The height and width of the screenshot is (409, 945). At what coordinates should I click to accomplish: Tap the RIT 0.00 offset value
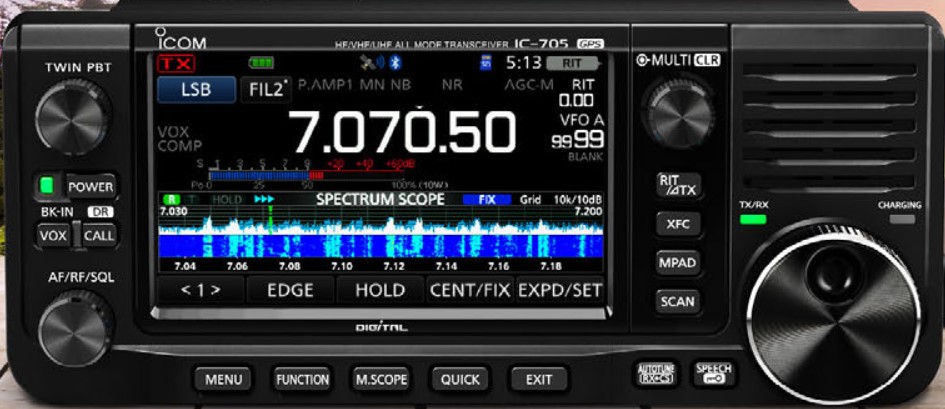point(576,100)
